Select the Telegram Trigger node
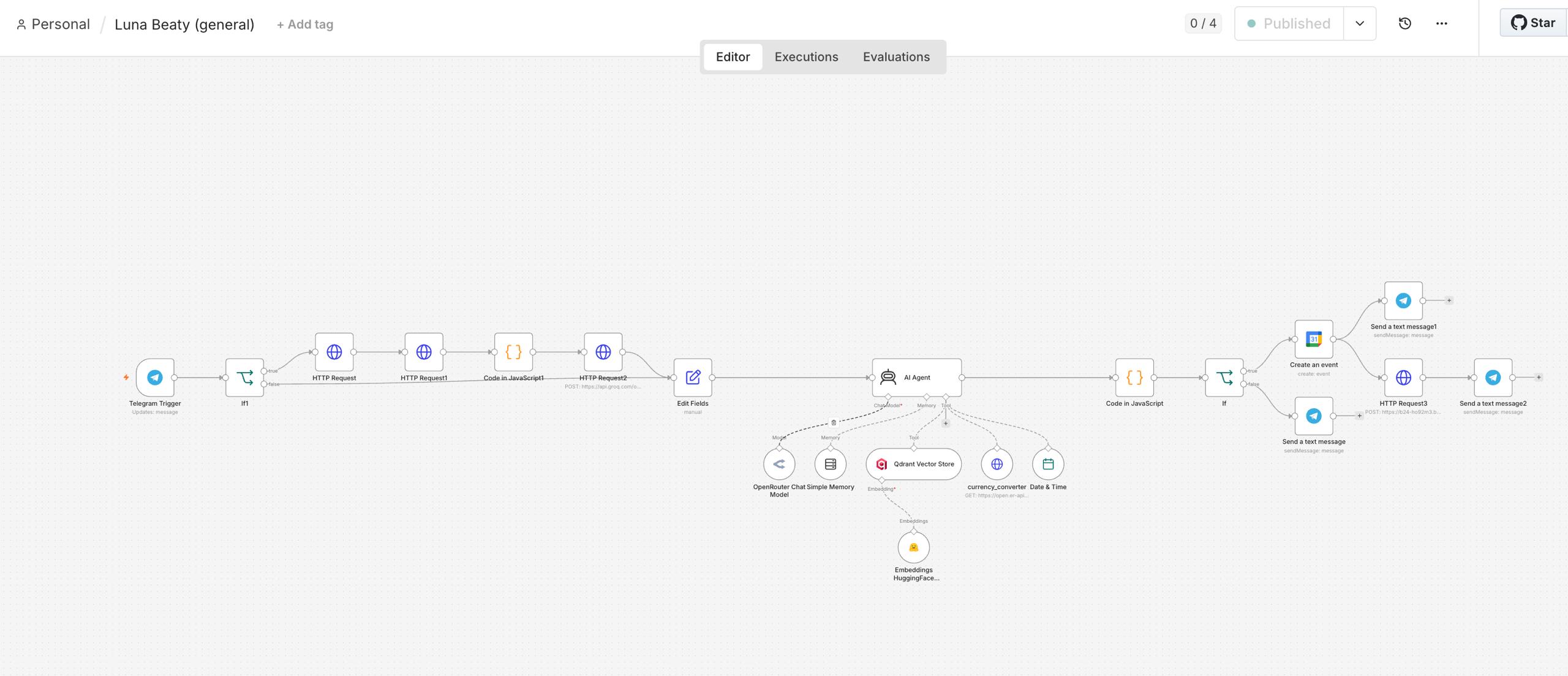Image resolution: width=1568 pixels, height=676 pixels. [155, 378]
